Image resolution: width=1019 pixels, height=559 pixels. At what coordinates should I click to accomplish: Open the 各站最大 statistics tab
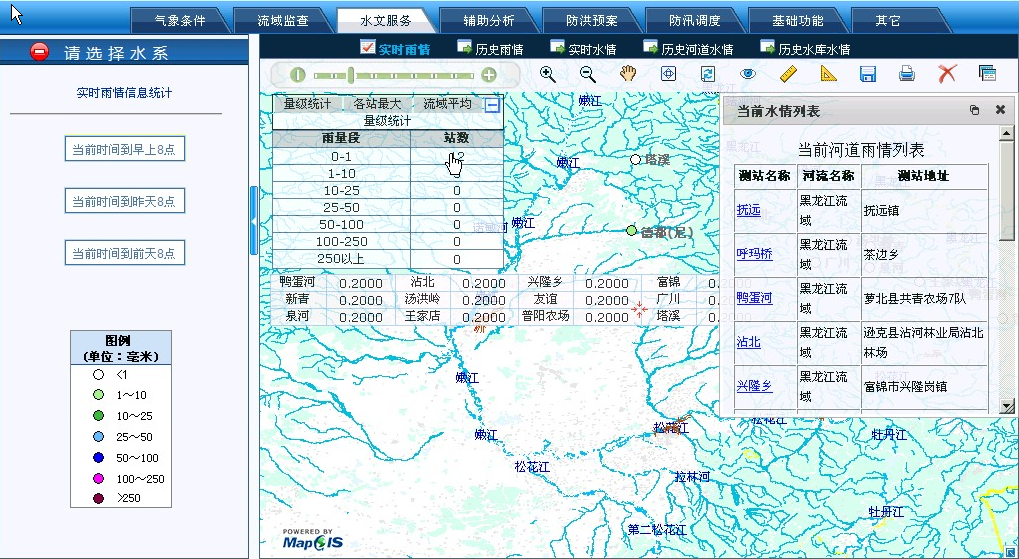[377, 103]
